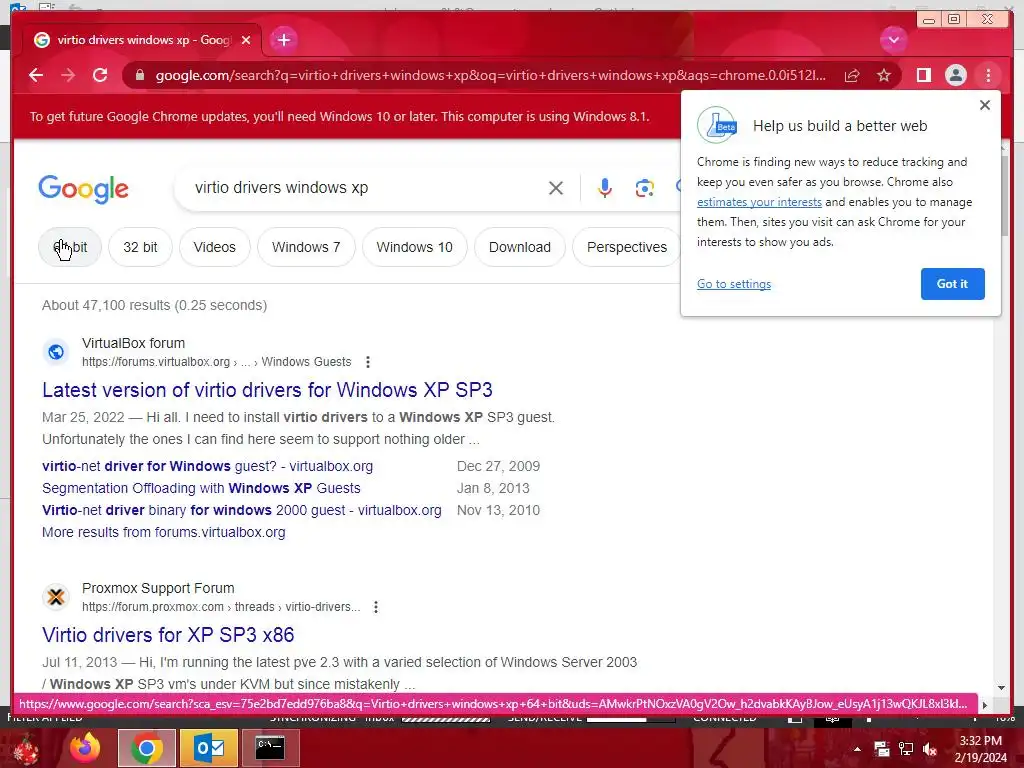Viewport: 1024px width, 768px height.
Task: Go to Google home via the logo
Action: tap(84, 189)
